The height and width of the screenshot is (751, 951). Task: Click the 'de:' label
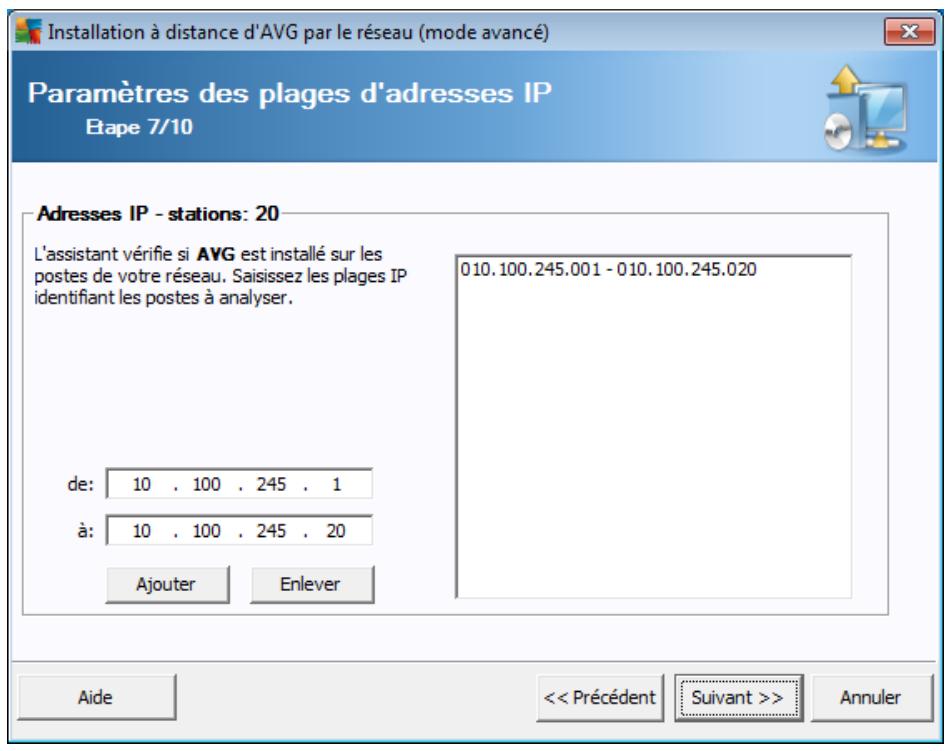81,484
